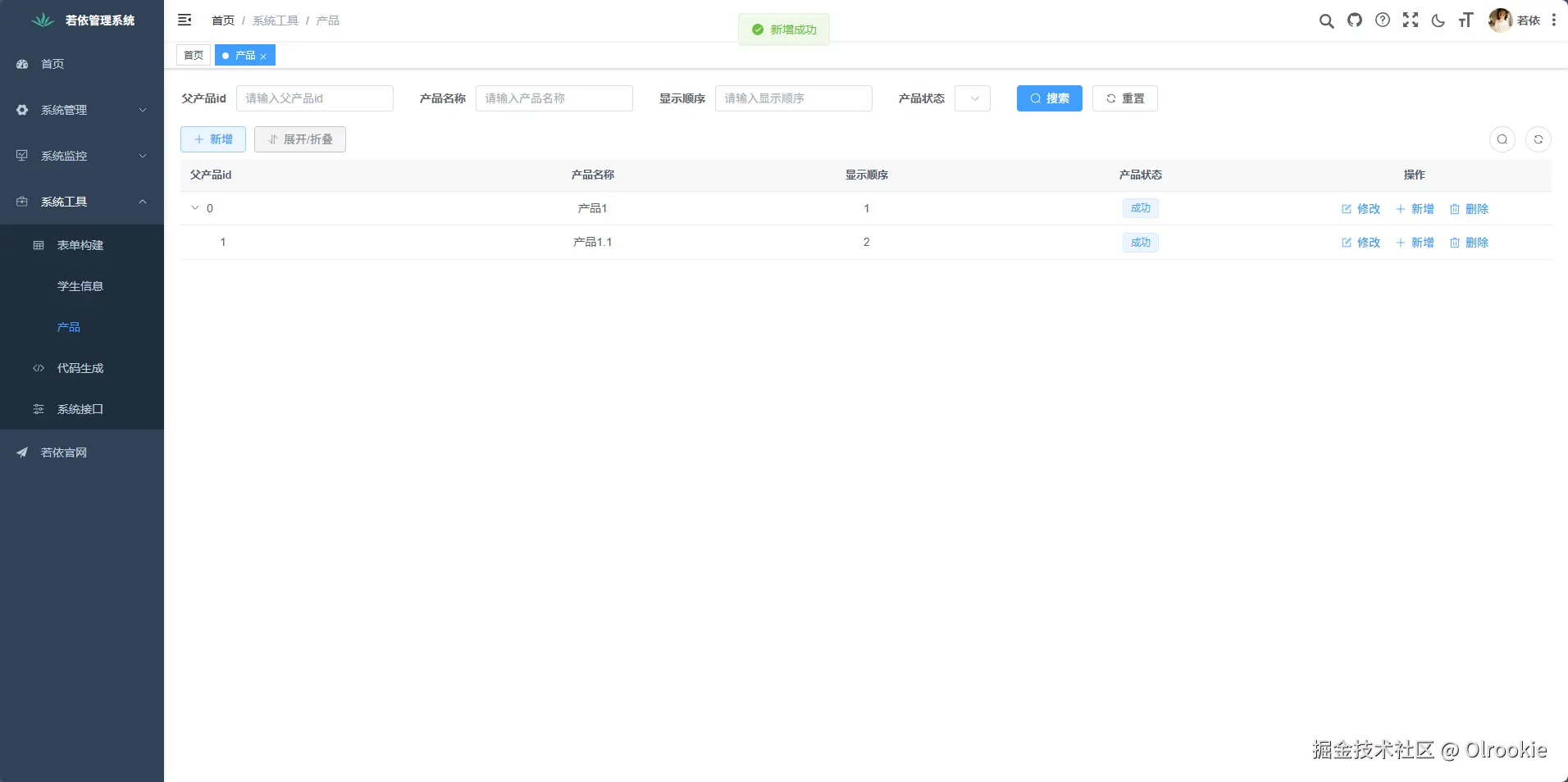Click the 产品1 name cell
This screenshot has width=1568, height=782.
(x=593, y=208)
